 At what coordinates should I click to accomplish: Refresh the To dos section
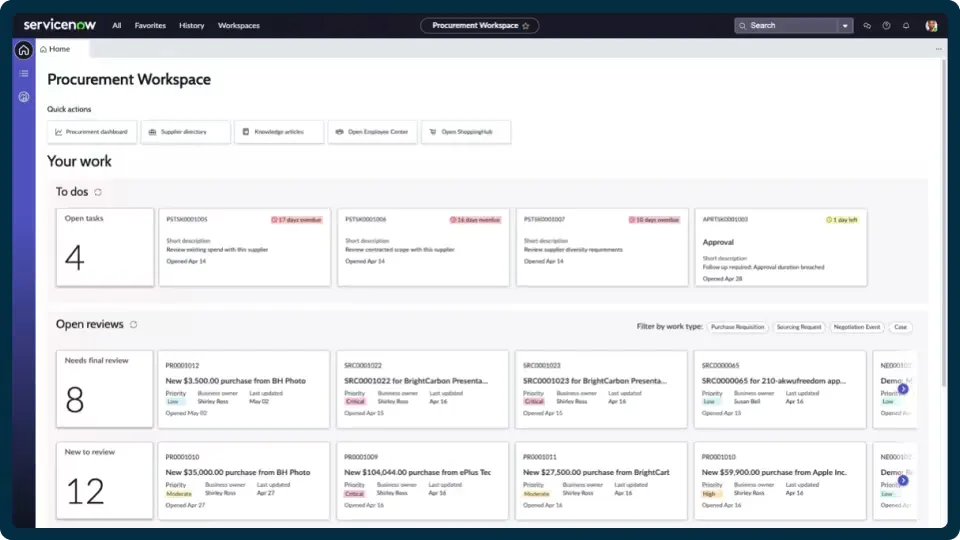point(98,192)
